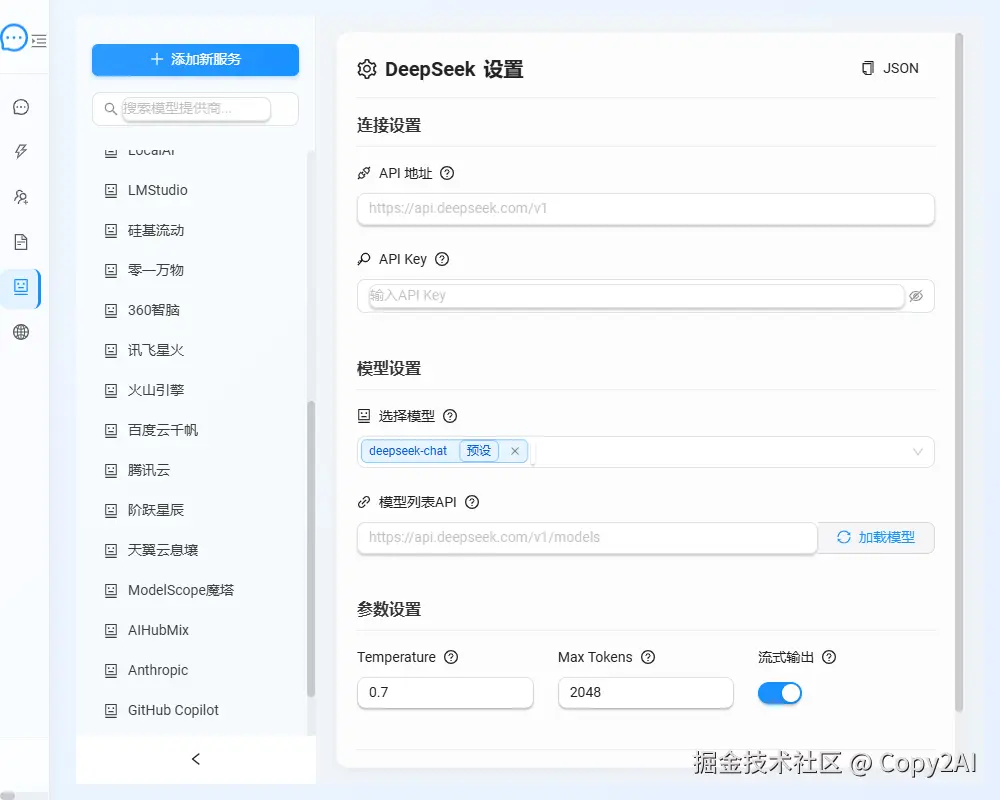Click the 加载模型 button
This screenshot has height=800, width=1000.
point(876,538)
